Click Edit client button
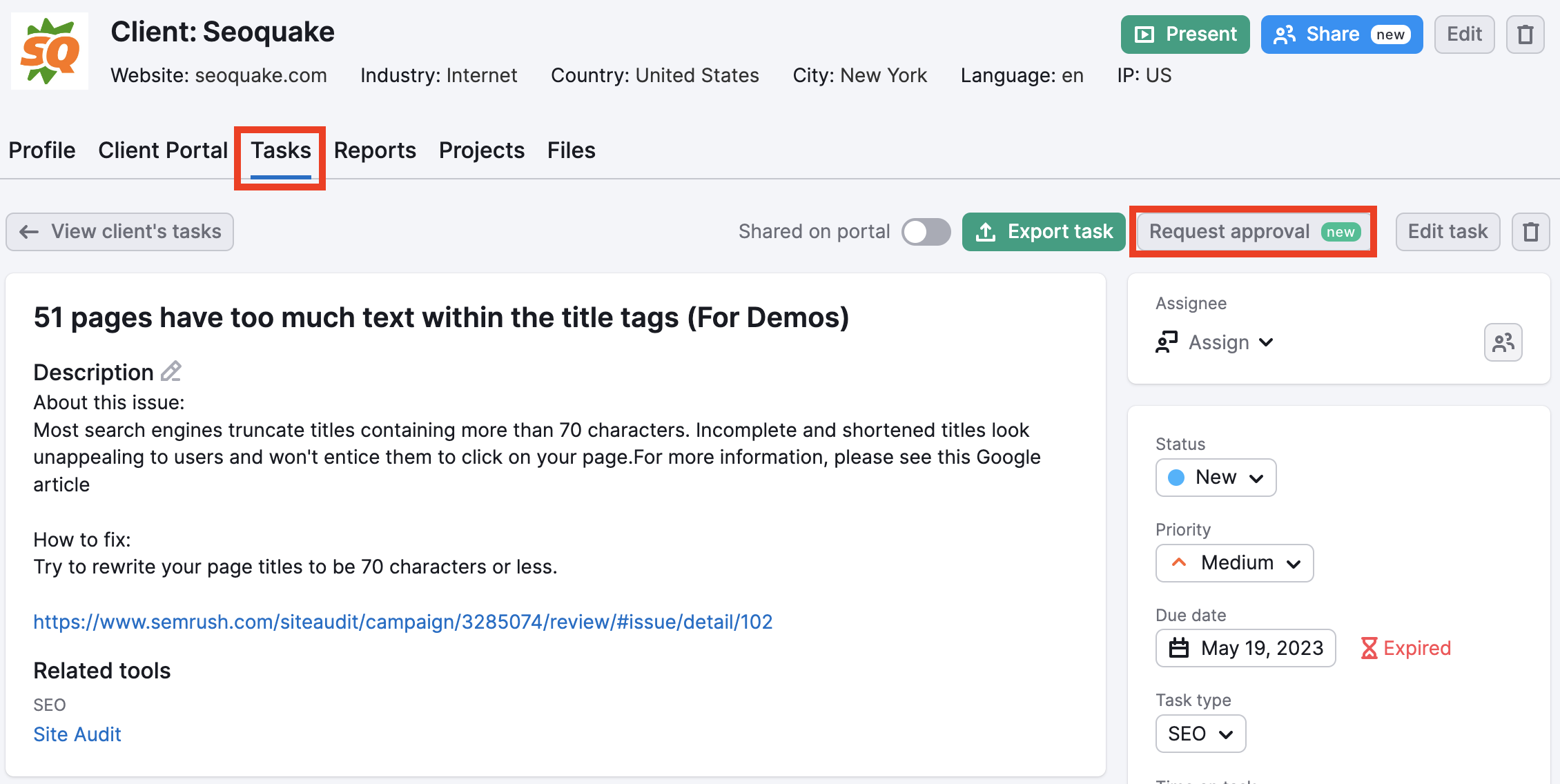The width and height of the screenshot is (1560, 784). click(1464, 35)
